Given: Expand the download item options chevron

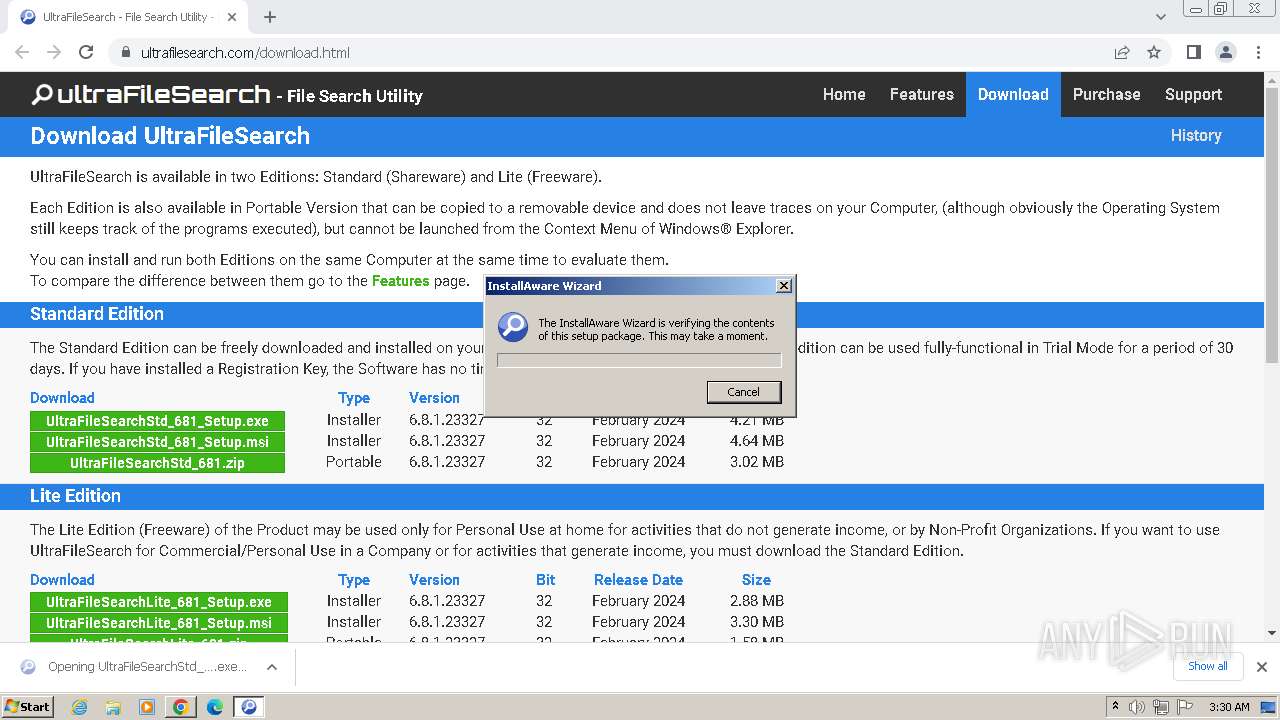Looking at the screenshot, I should 271,667.
